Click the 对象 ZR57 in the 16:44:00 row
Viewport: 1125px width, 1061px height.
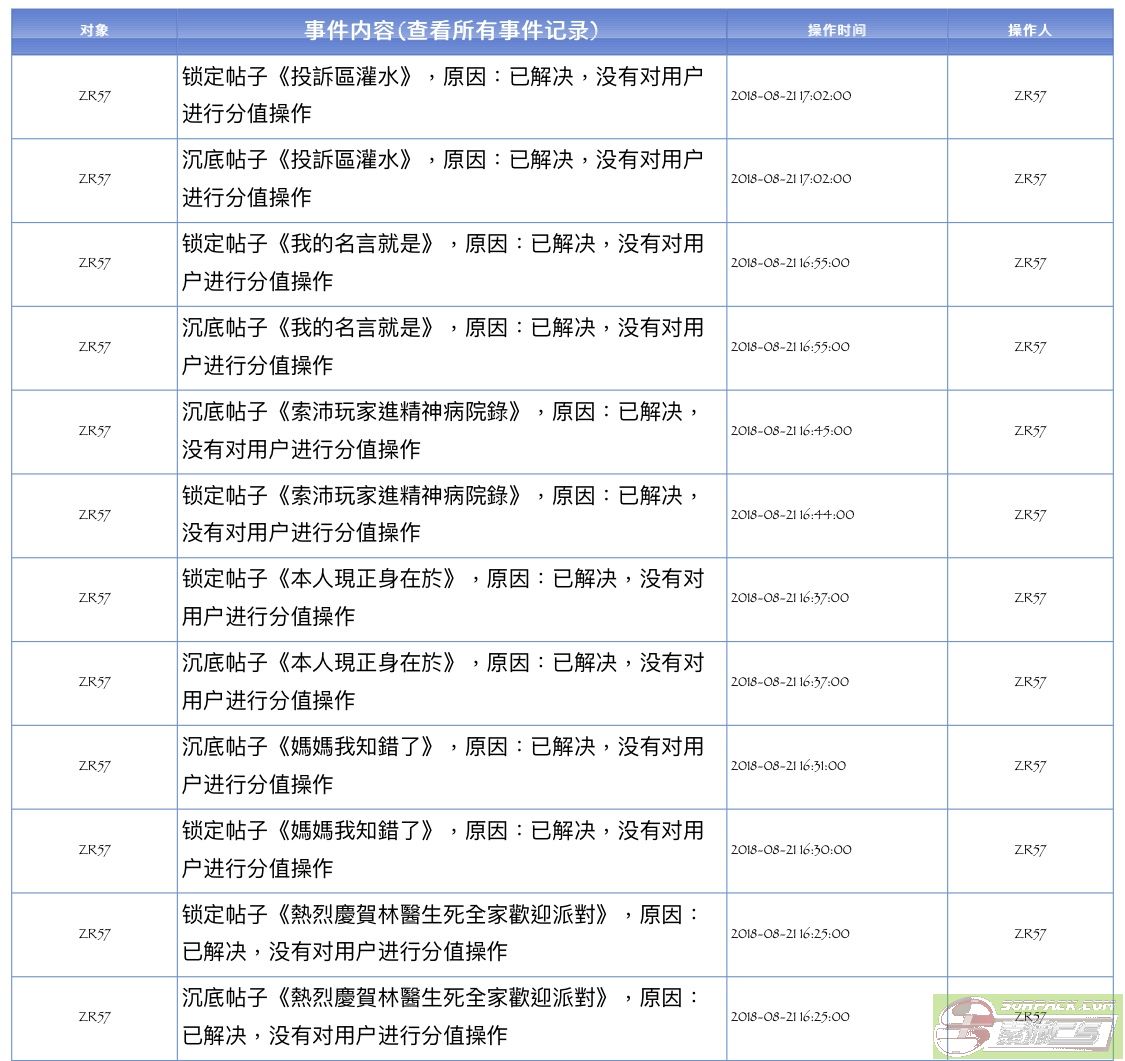pos(94,515)
